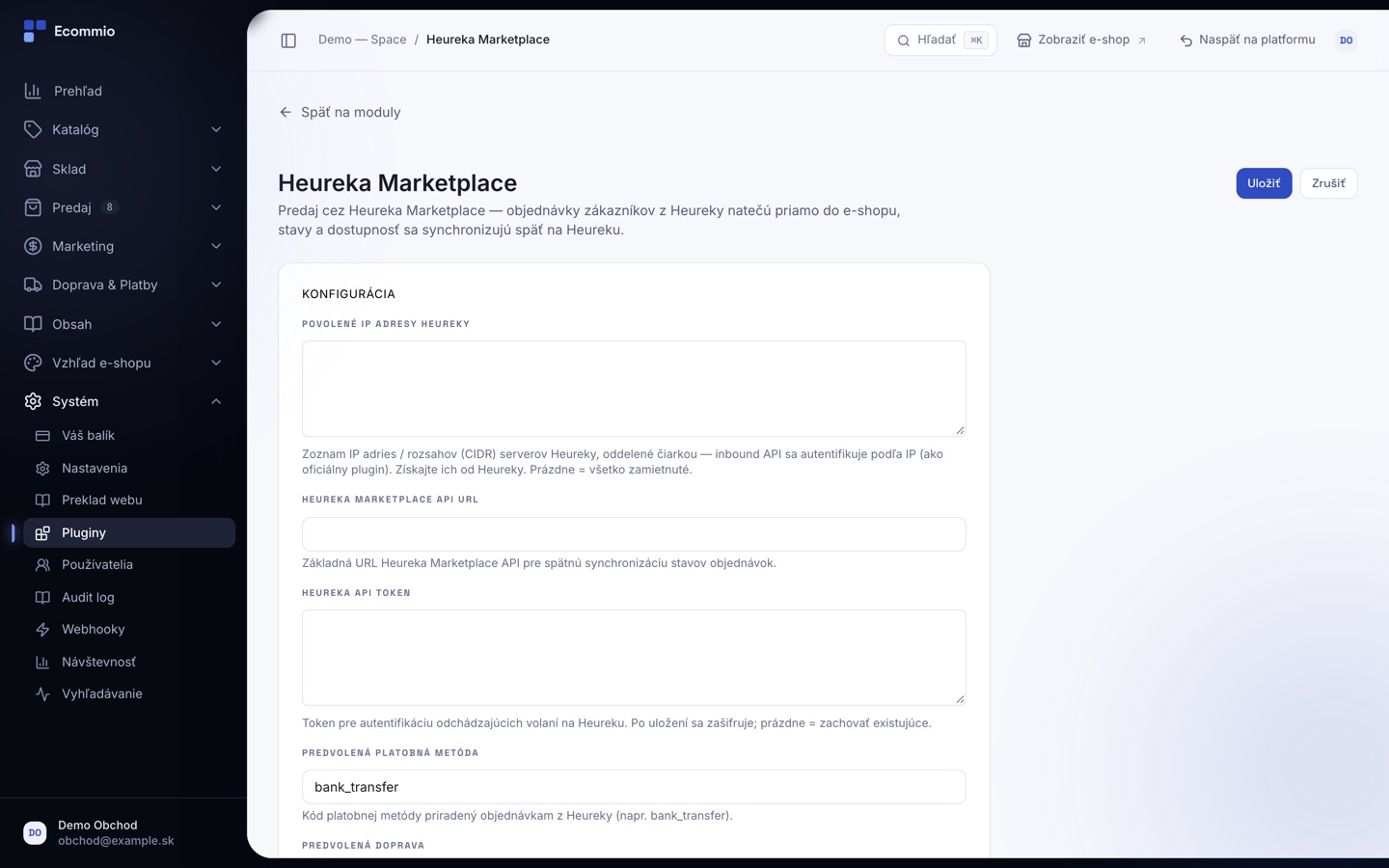Go back via Späť na moduly
Image resolution: width=1389 pixels, height=868 pixels.
coord(340,112)
